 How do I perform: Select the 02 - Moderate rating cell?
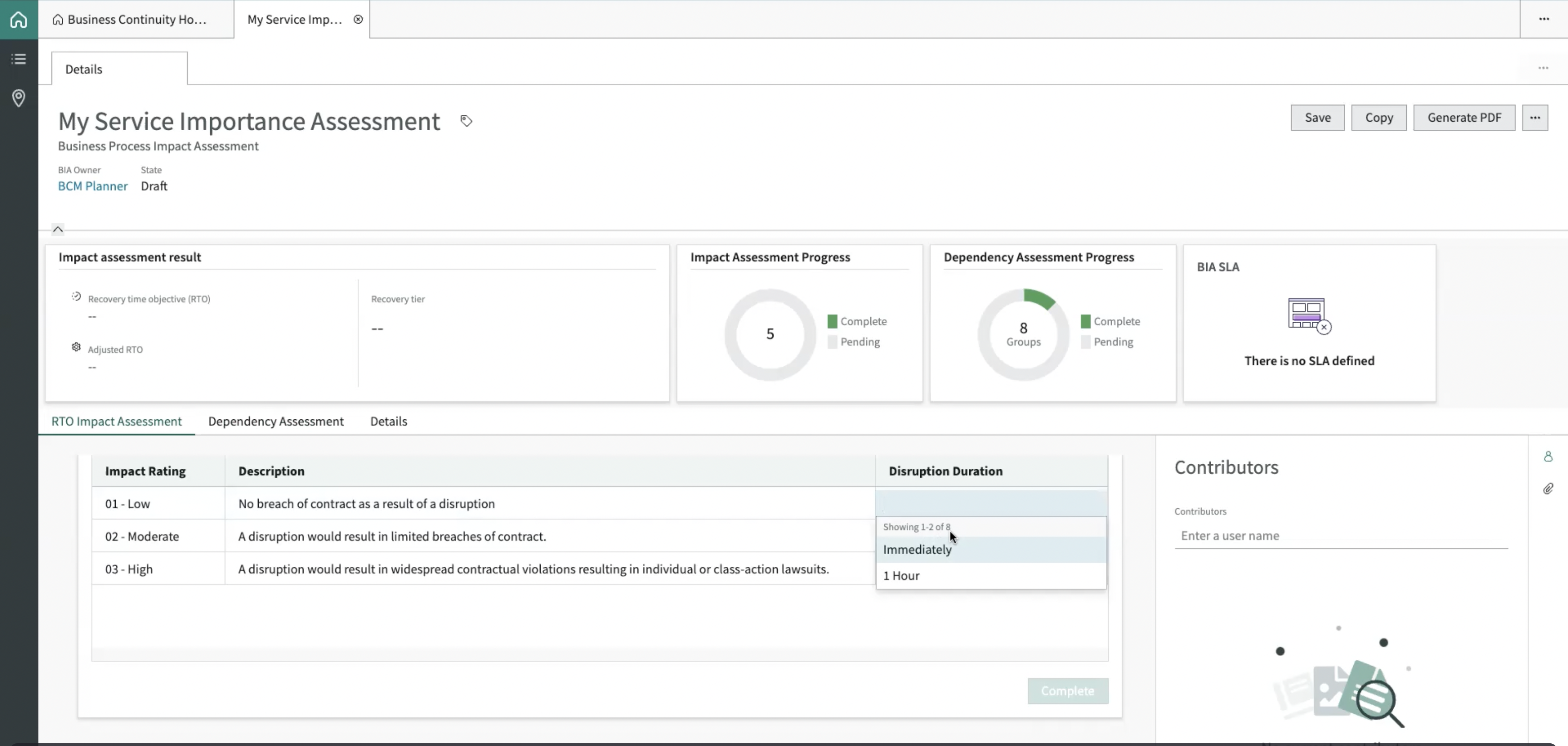158,536
